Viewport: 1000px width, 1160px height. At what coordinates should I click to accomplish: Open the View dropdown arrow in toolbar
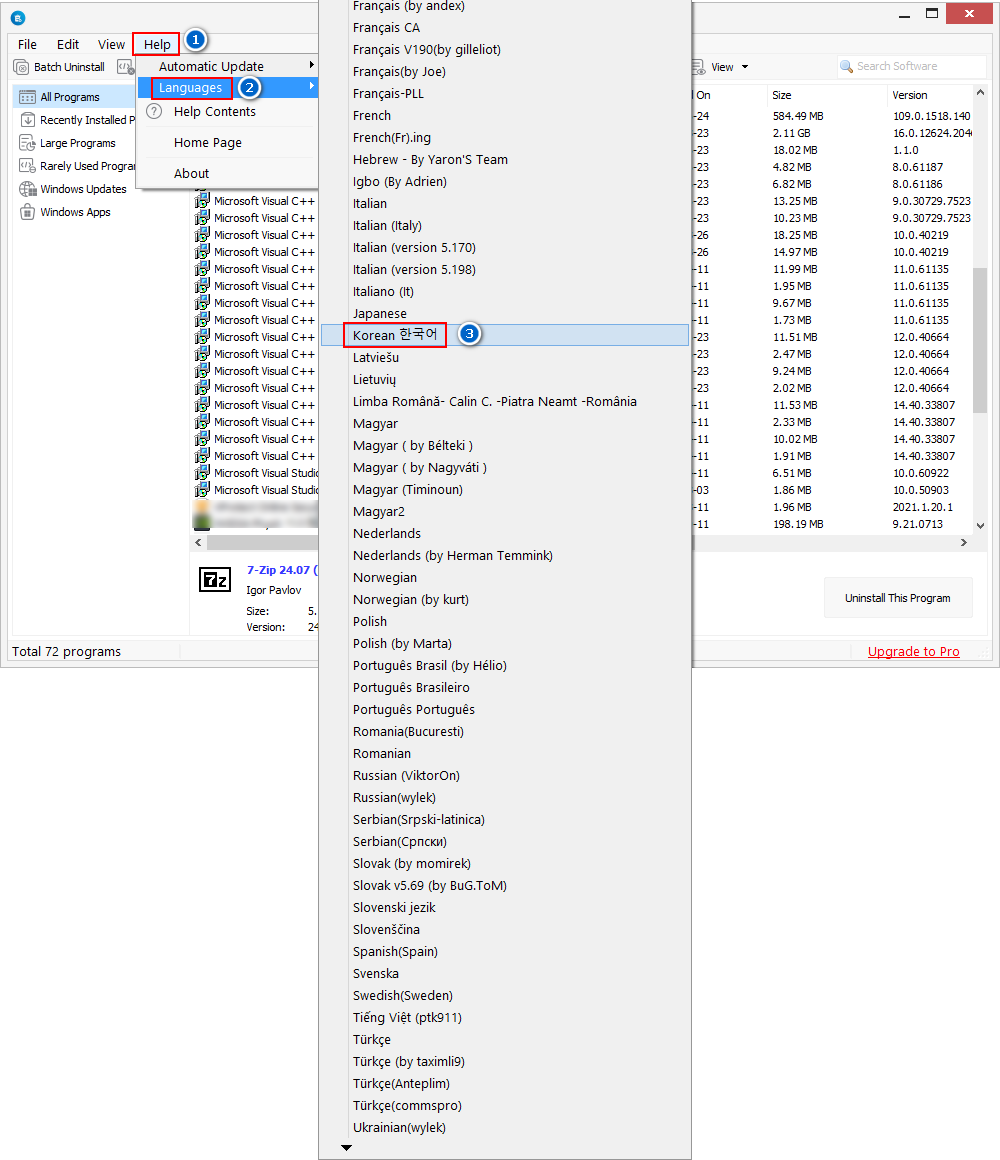tap(745, 67)
